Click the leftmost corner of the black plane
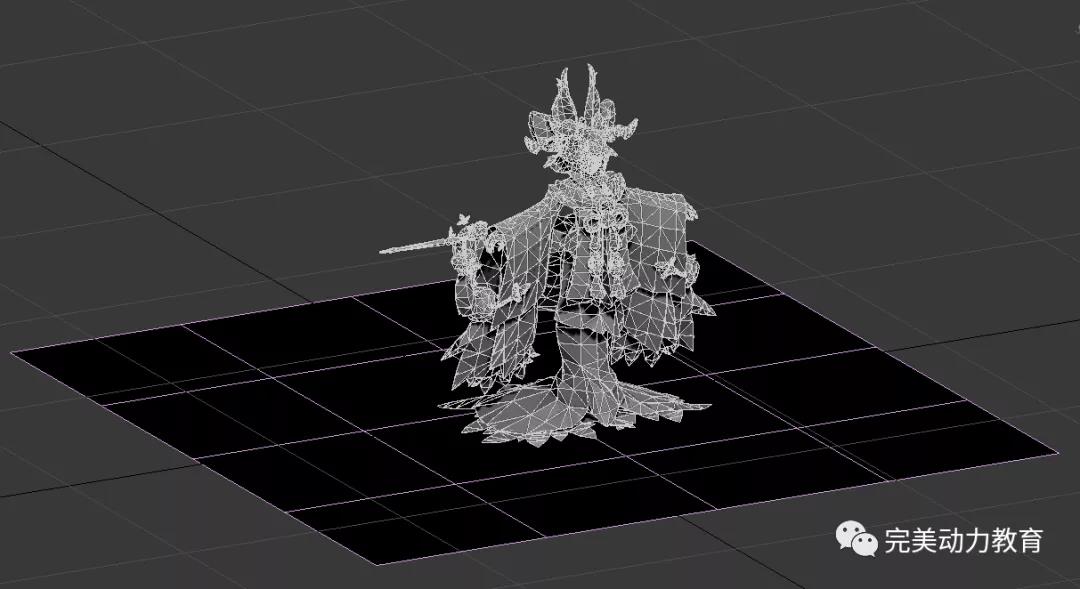This screenshot has height=589, width=1080. point(14,352)
